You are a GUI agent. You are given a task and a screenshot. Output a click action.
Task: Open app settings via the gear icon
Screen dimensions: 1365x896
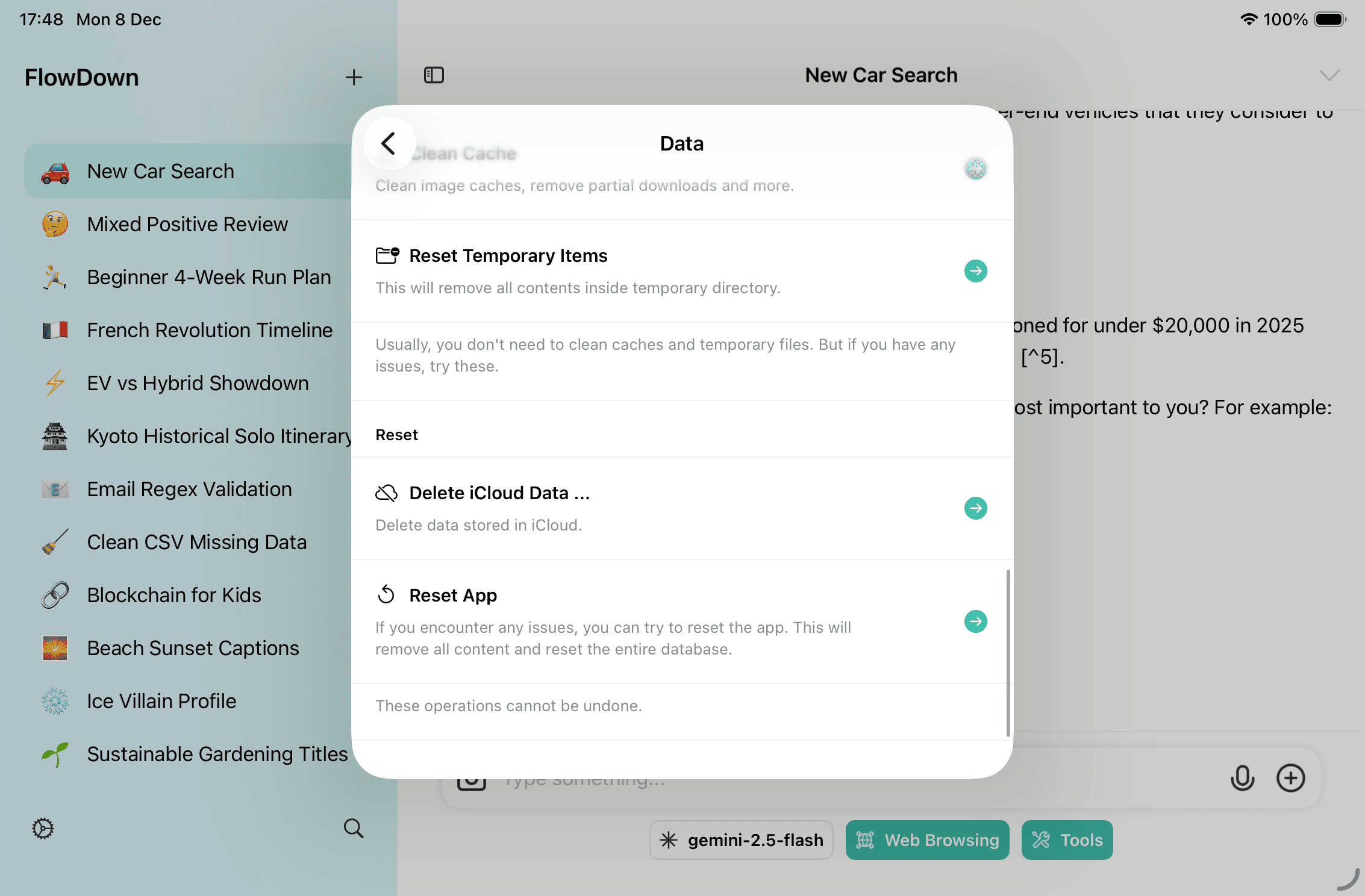[42, 829]
